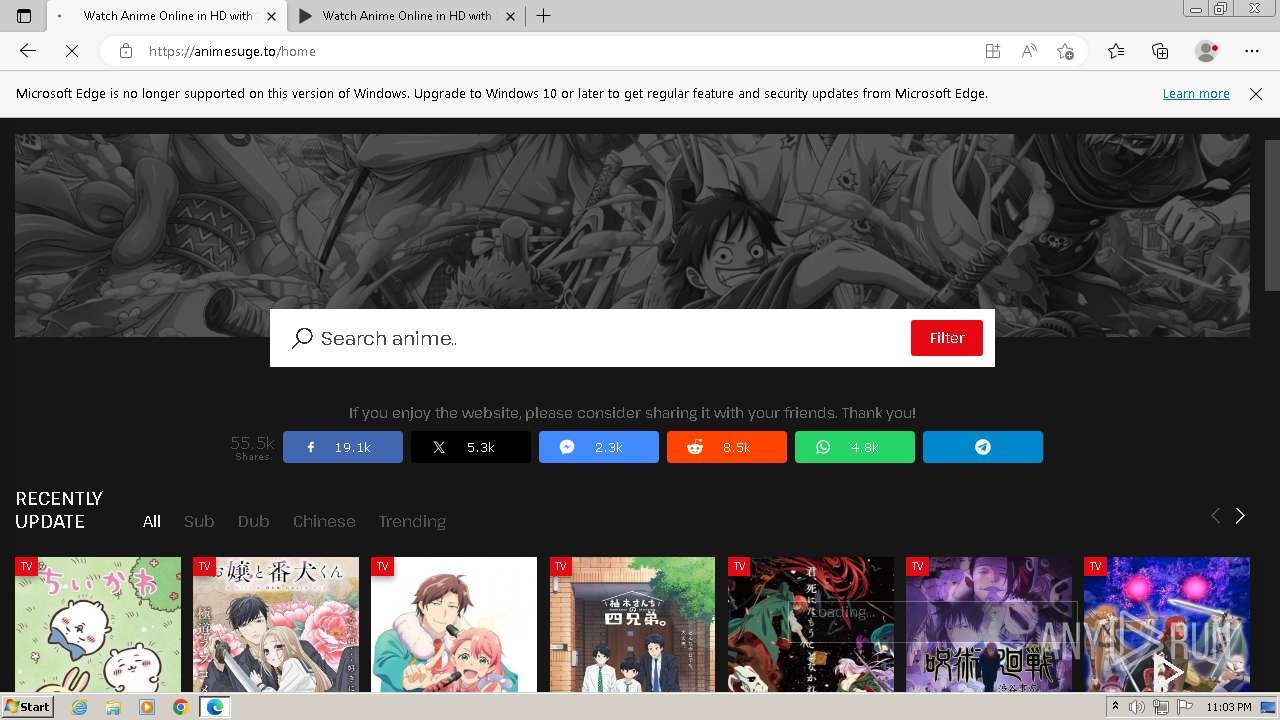This screenshot has height=720, width=1280.
Task: Go back using browser back arrow
Action: [x=28, y=51]
